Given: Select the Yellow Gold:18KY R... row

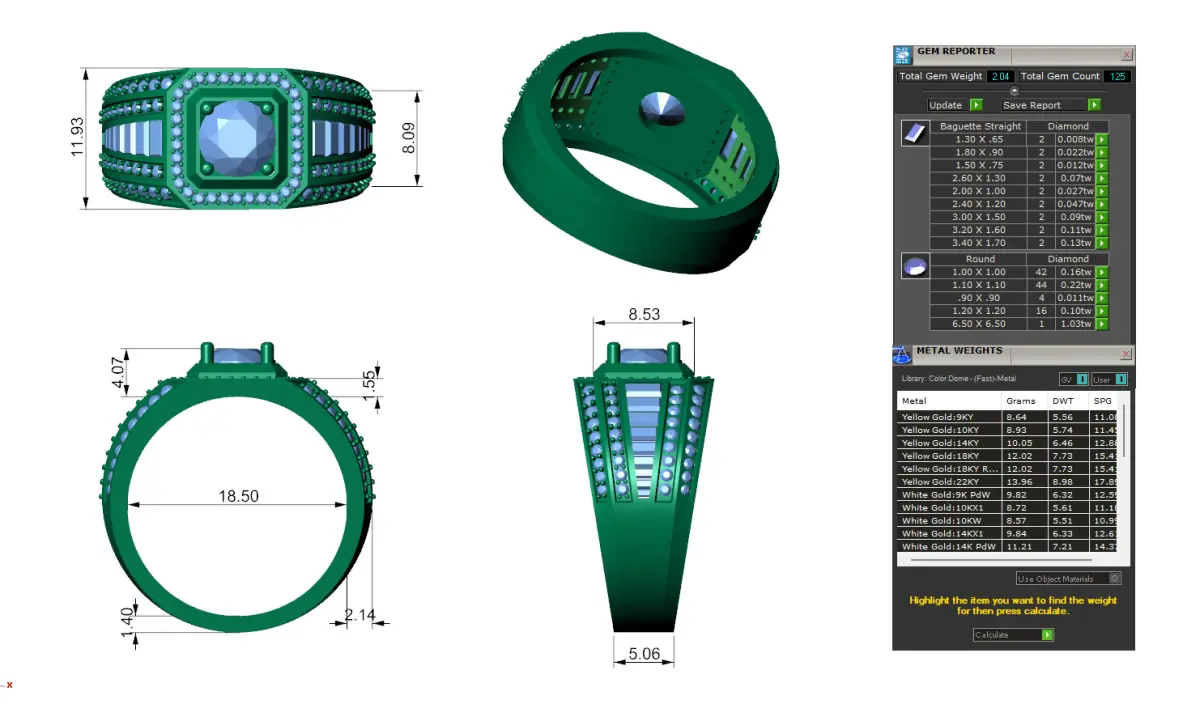Looking at the screenshot, I should tap(1008, 469).
